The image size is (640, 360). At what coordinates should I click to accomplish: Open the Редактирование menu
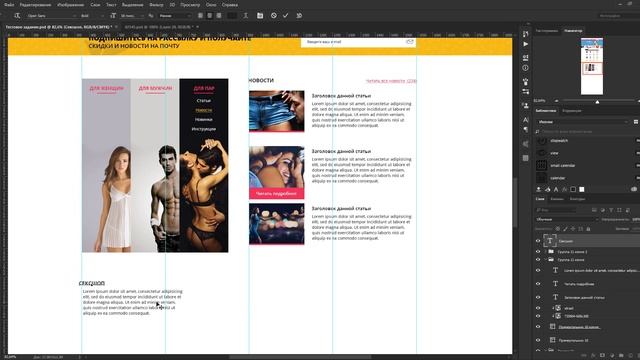(x=36, y=5)
